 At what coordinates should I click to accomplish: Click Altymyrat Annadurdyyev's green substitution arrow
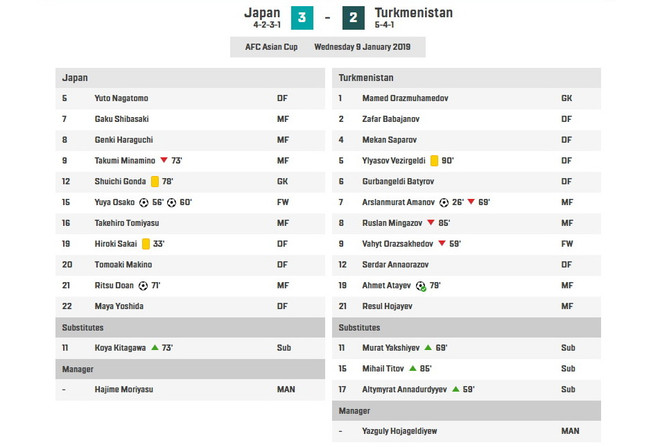tap(455, 390)
